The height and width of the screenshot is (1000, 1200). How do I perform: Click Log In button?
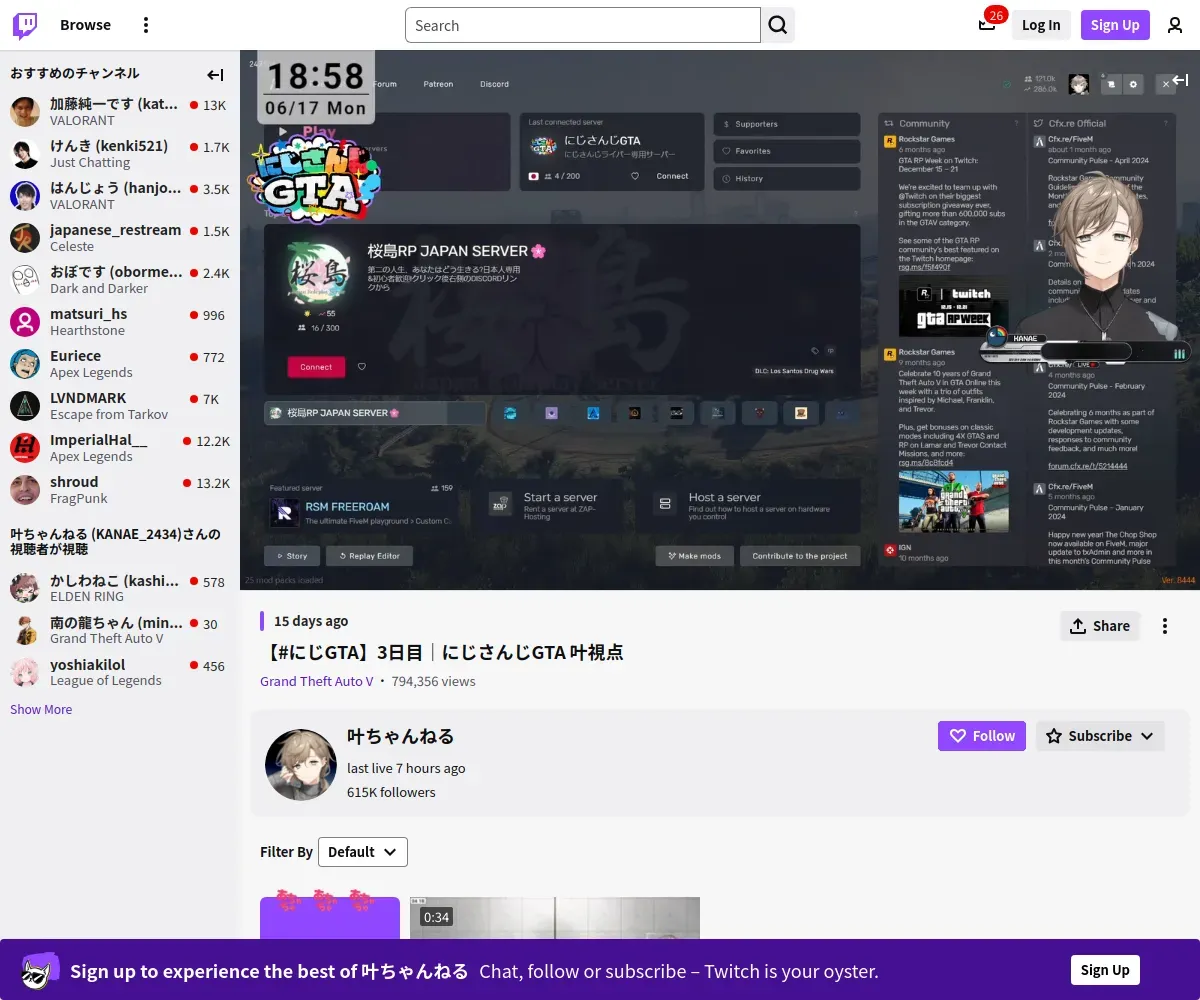coord(1041,25)
